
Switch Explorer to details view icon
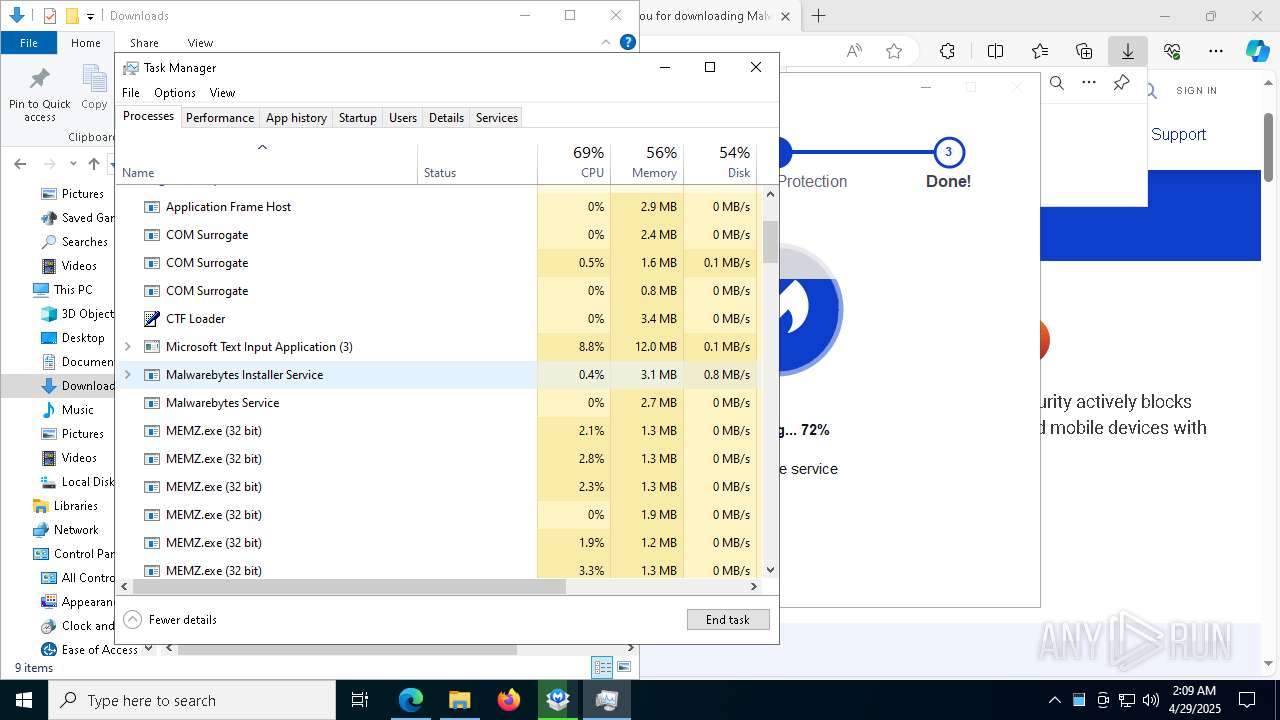(602, 667)
